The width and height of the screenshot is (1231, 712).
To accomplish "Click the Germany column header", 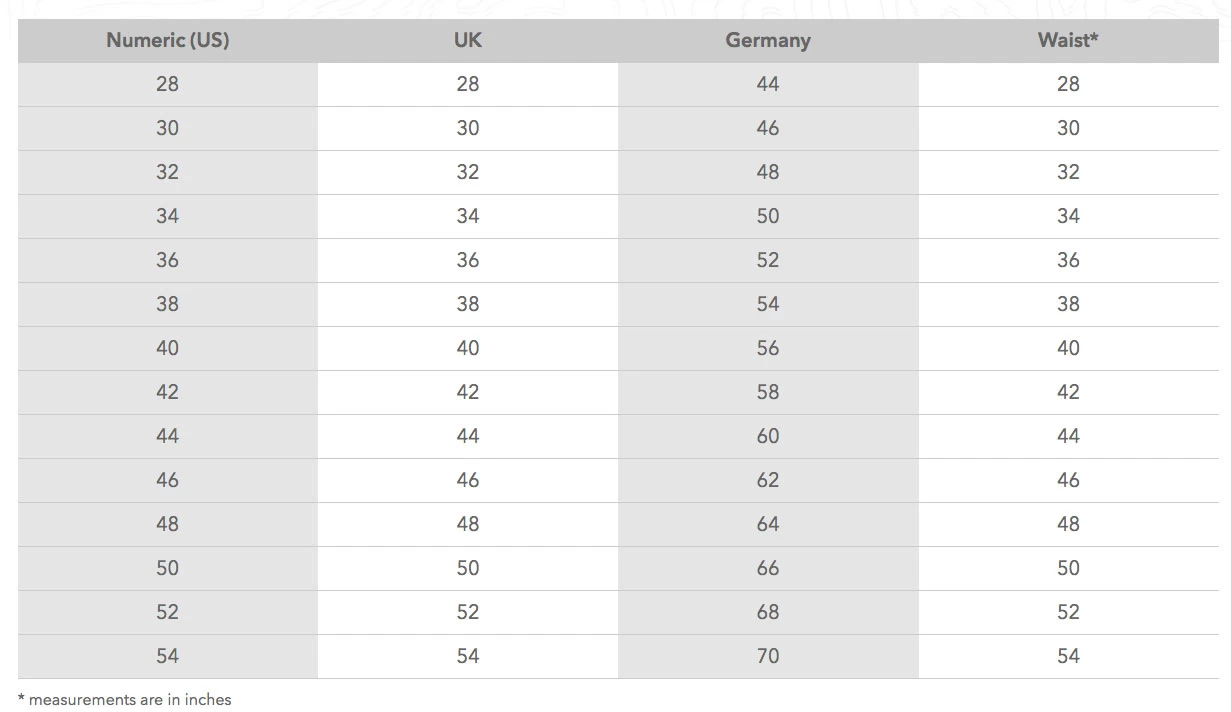I will point(768,41).
